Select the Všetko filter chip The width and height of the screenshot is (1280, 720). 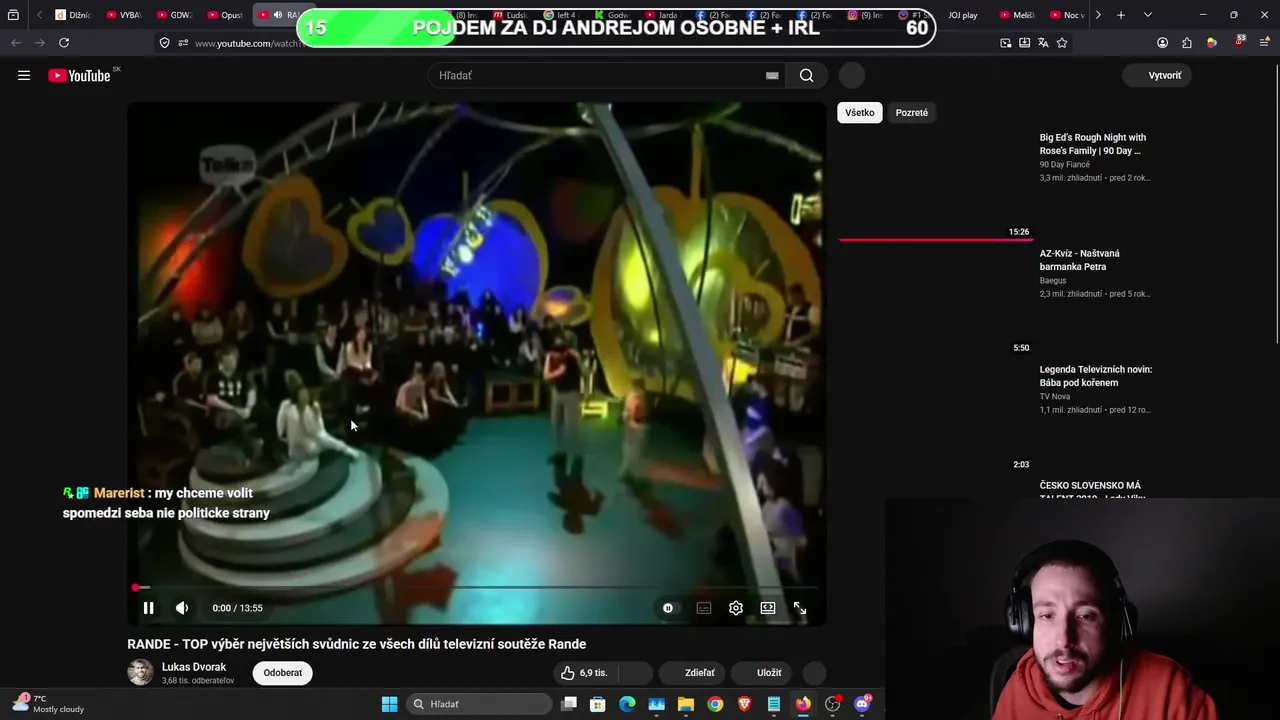tap(859, 113)
